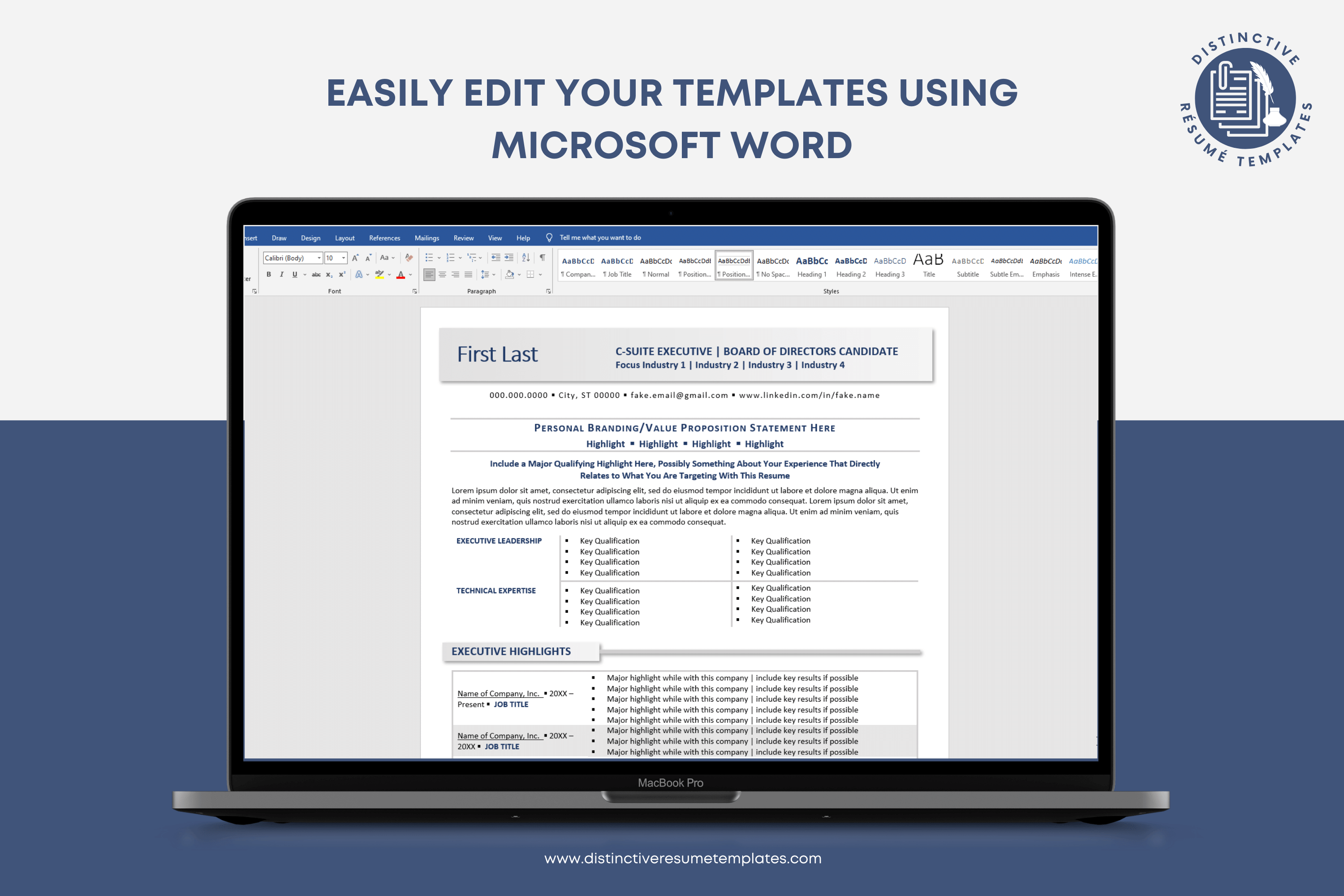Open the Help tab

pos(523,238)
